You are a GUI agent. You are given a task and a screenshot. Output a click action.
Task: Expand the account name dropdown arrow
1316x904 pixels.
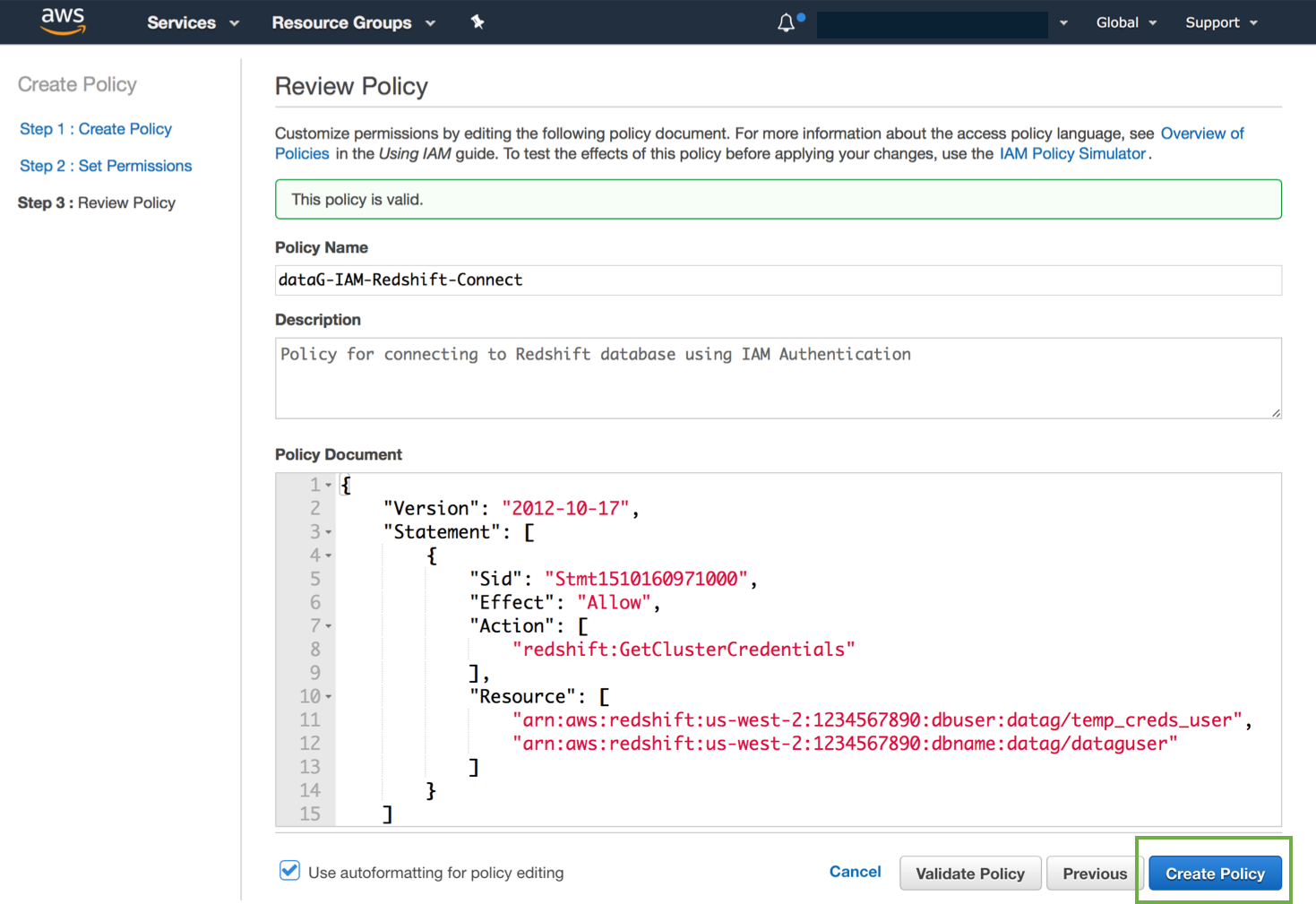(1063, 23)
